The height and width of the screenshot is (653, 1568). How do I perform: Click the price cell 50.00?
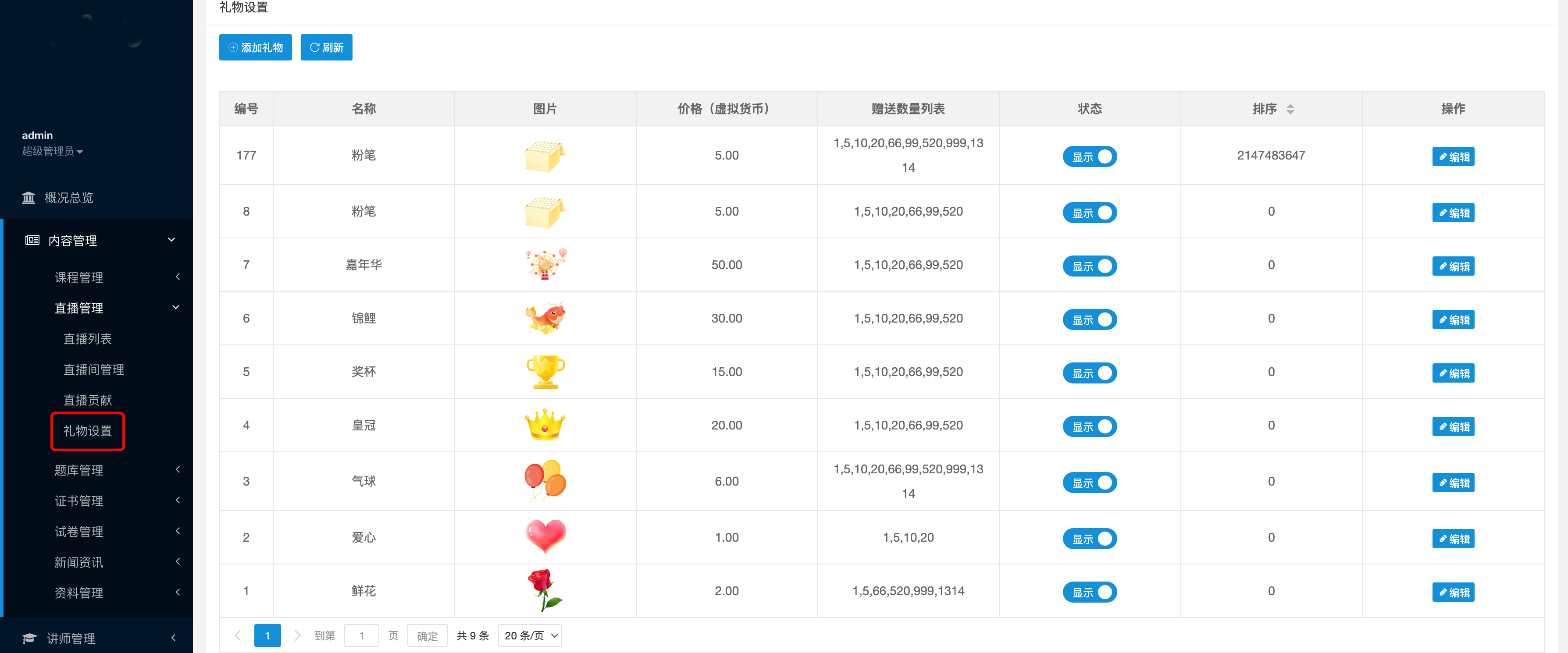click(727, 265)
